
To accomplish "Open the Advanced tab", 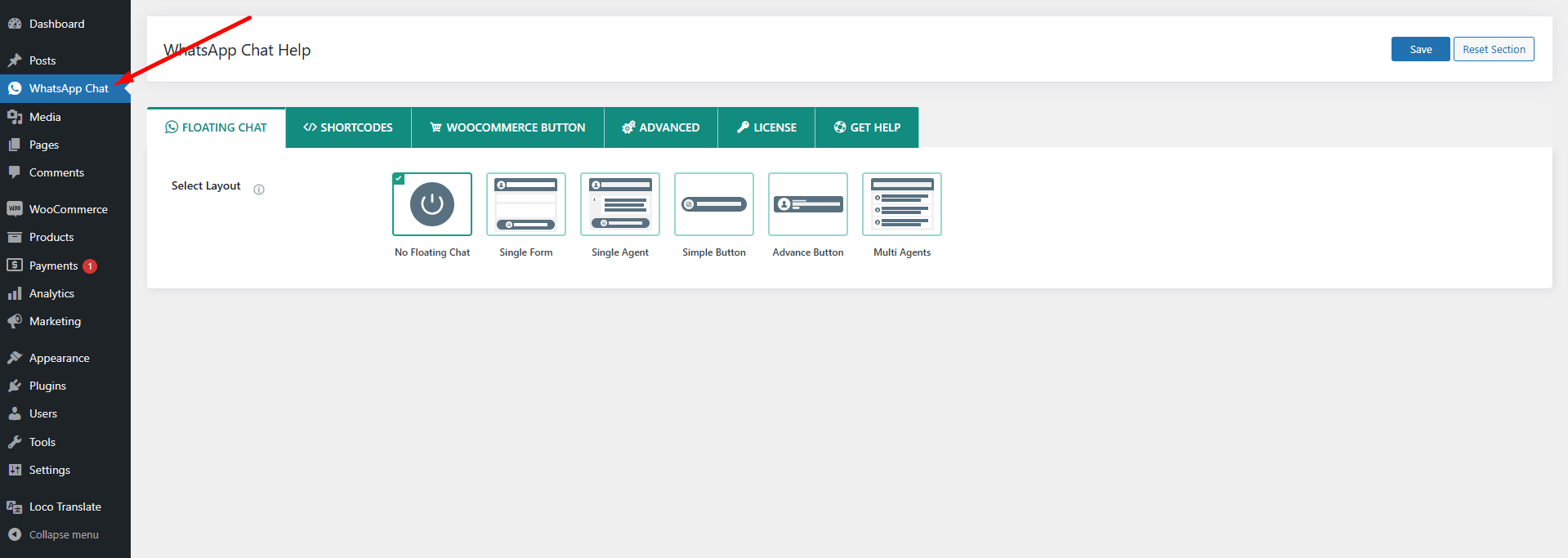I will (661, 127).
